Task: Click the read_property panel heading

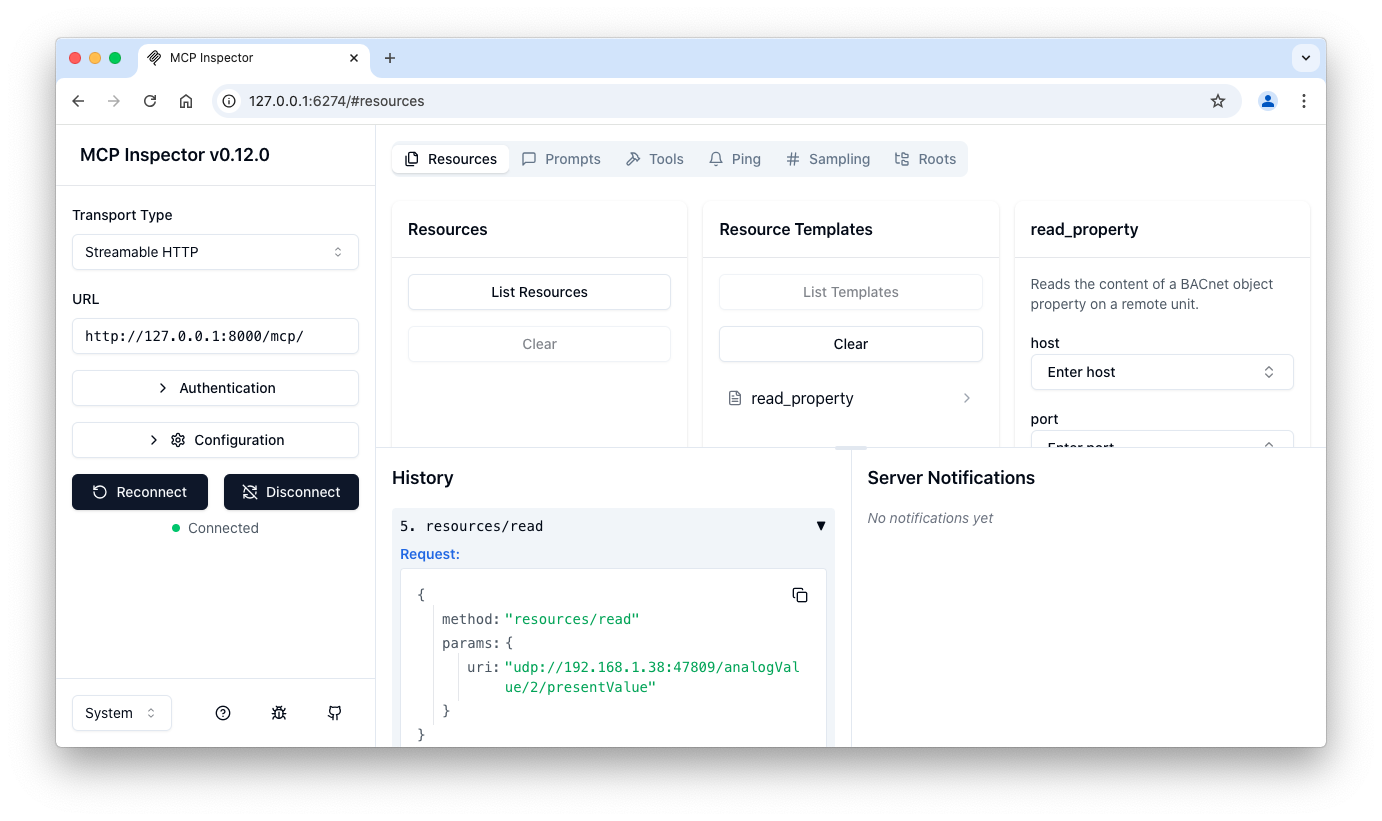Action: coord(1085,229)
